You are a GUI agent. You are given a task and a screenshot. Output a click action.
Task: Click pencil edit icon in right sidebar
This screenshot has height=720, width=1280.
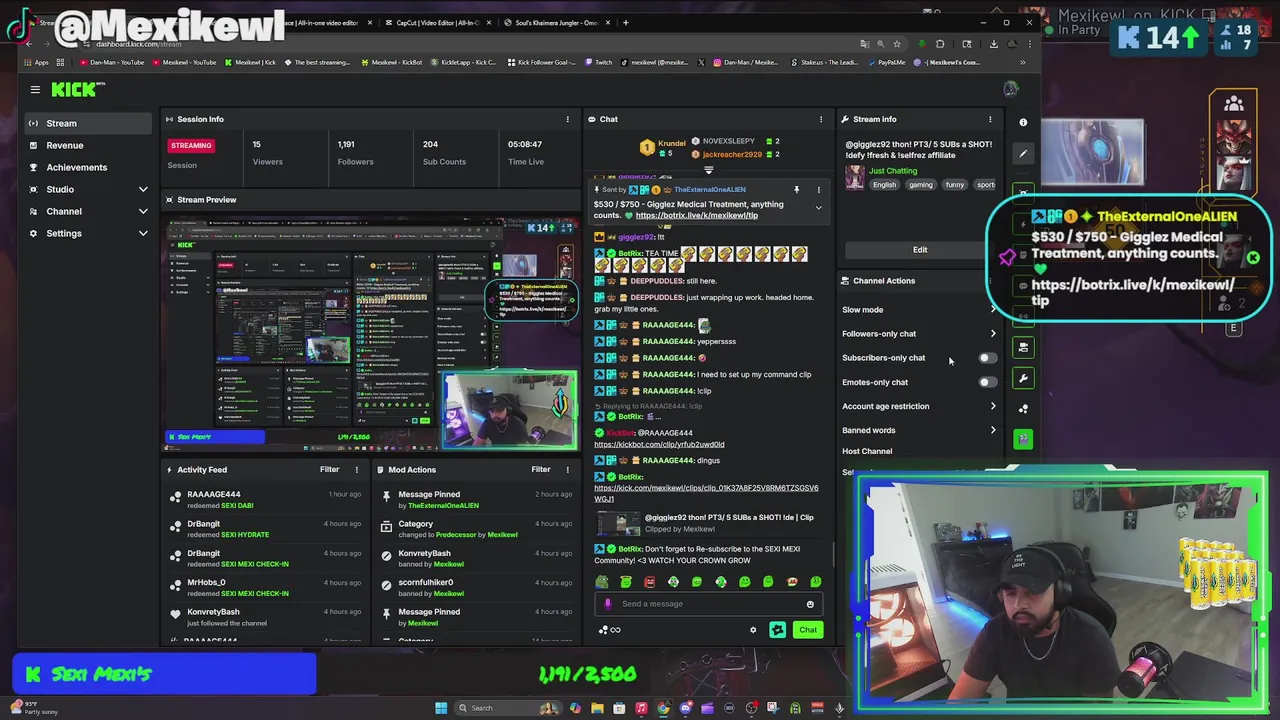click(1023, 154)
